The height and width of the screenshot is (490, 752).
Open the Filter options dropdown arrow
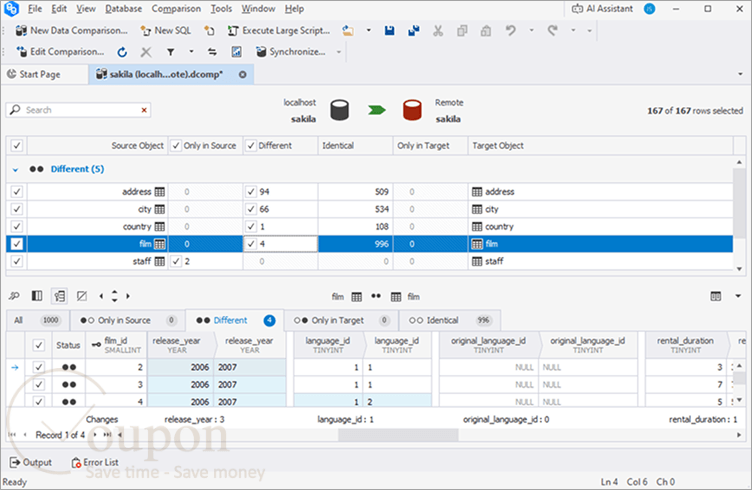191,52
